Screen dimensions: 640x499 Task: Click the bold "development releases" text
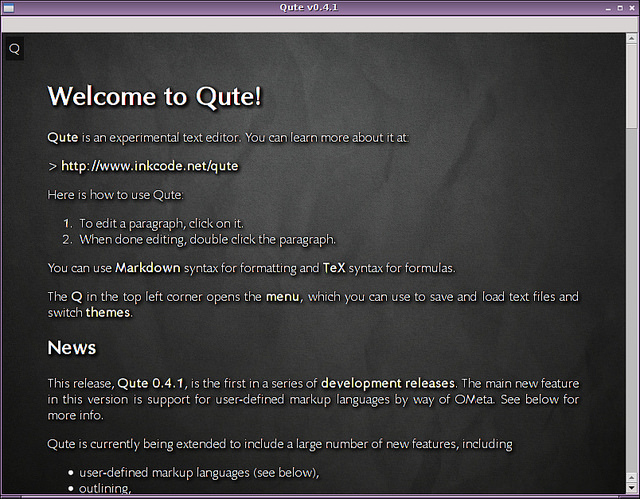click(x=388, y=383)
